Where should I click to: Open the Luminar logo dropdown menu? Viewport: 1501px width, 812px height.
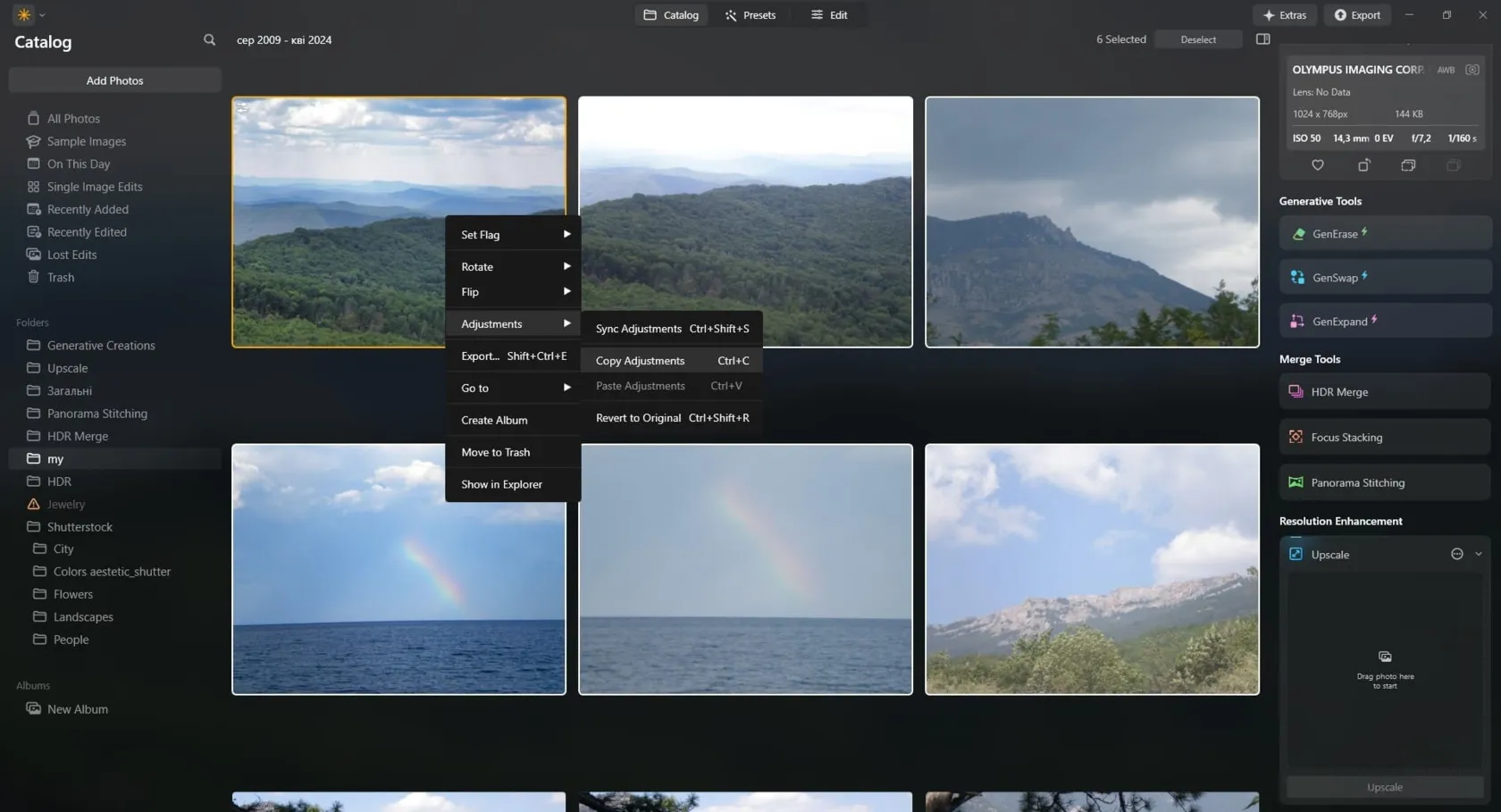point(29,15)
